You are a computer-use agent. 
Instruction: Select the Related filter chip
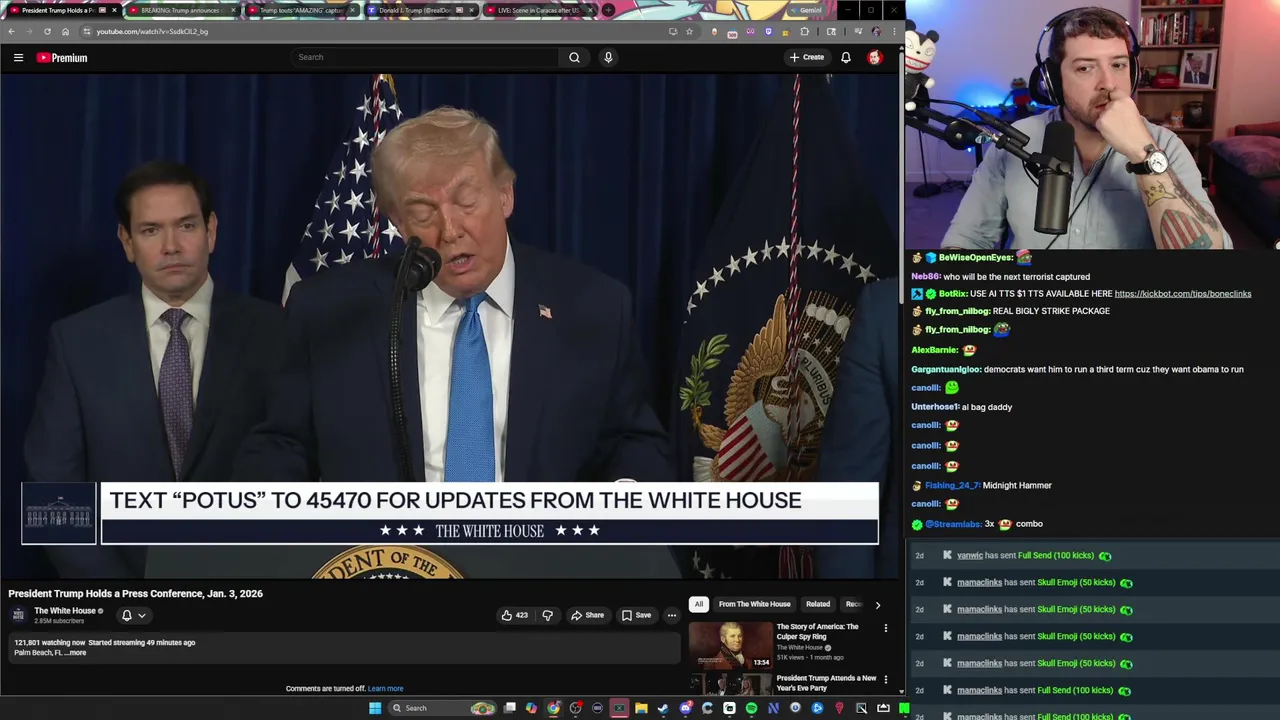[818, 604]
